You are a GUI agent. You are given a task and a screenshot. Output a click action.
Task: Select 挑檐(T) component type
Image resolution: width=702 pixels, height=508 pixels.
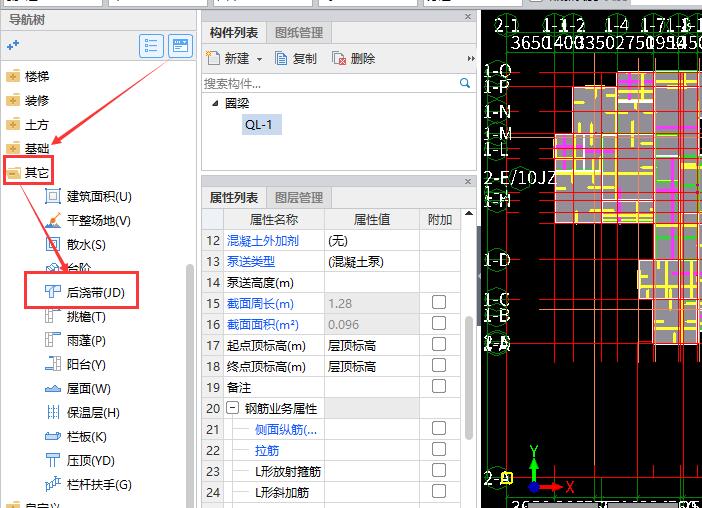point(86,317)
